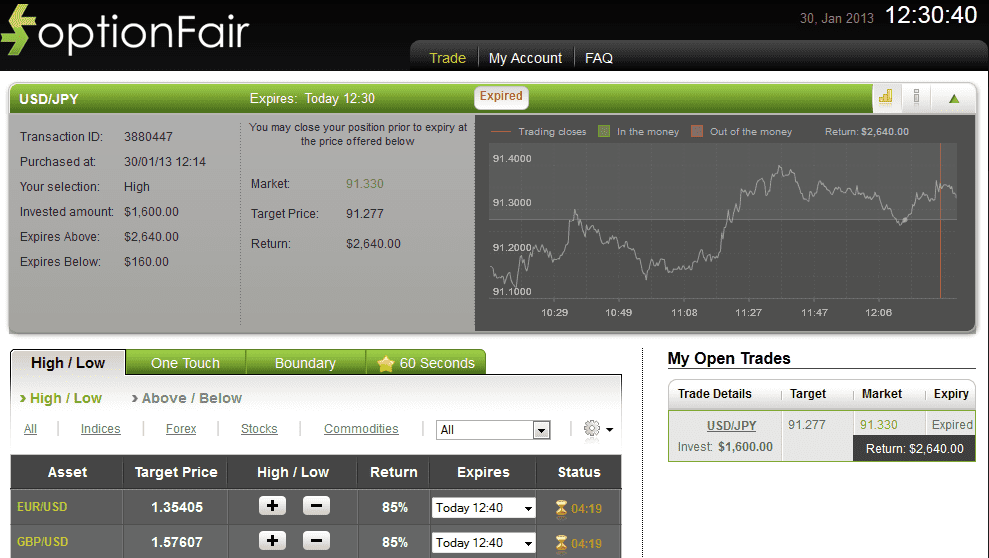Expand the GBP/USD expiry time dropdown
This screenshot has height=558, width=989.
pos(483,542)
